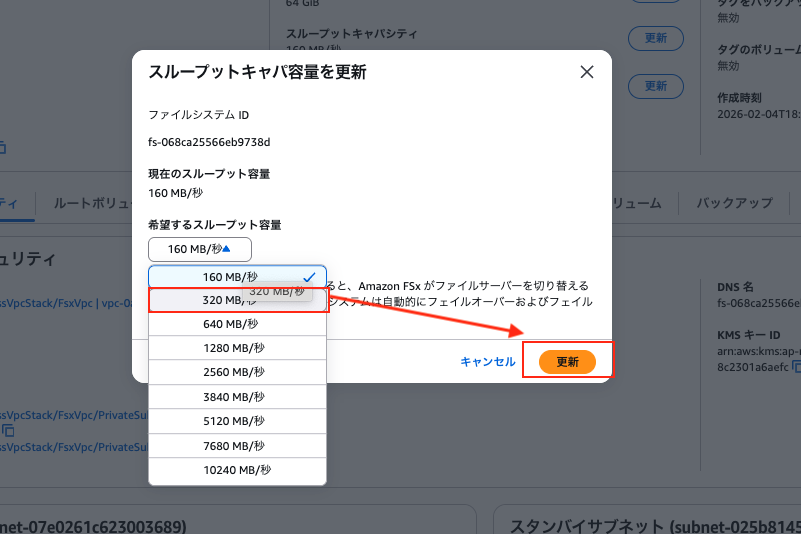This screenshot has height=534, width=801.
Task: Select 10240 MB/秒 maximum throughput
Action: [237, 470]
